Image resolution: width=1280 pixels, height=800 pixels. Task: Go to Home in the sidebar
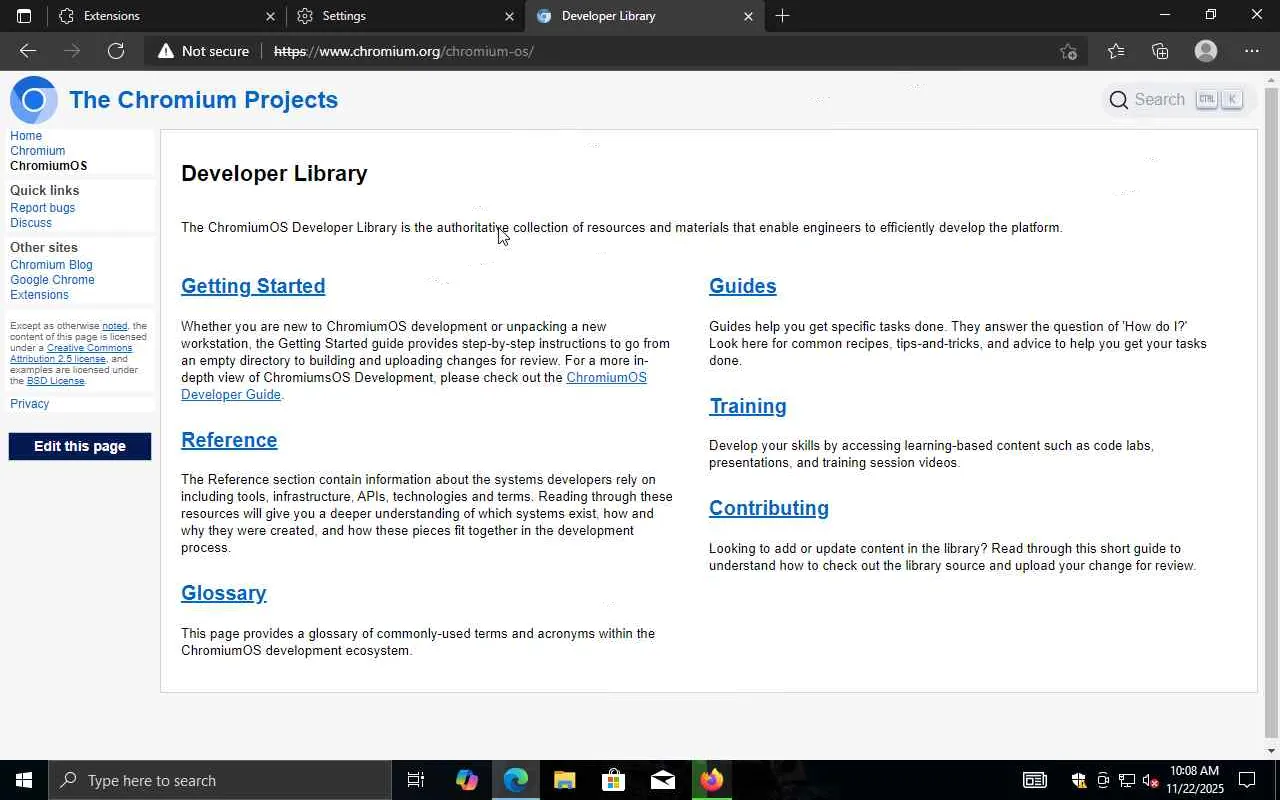pyautogui.click(x=26, y=136)
